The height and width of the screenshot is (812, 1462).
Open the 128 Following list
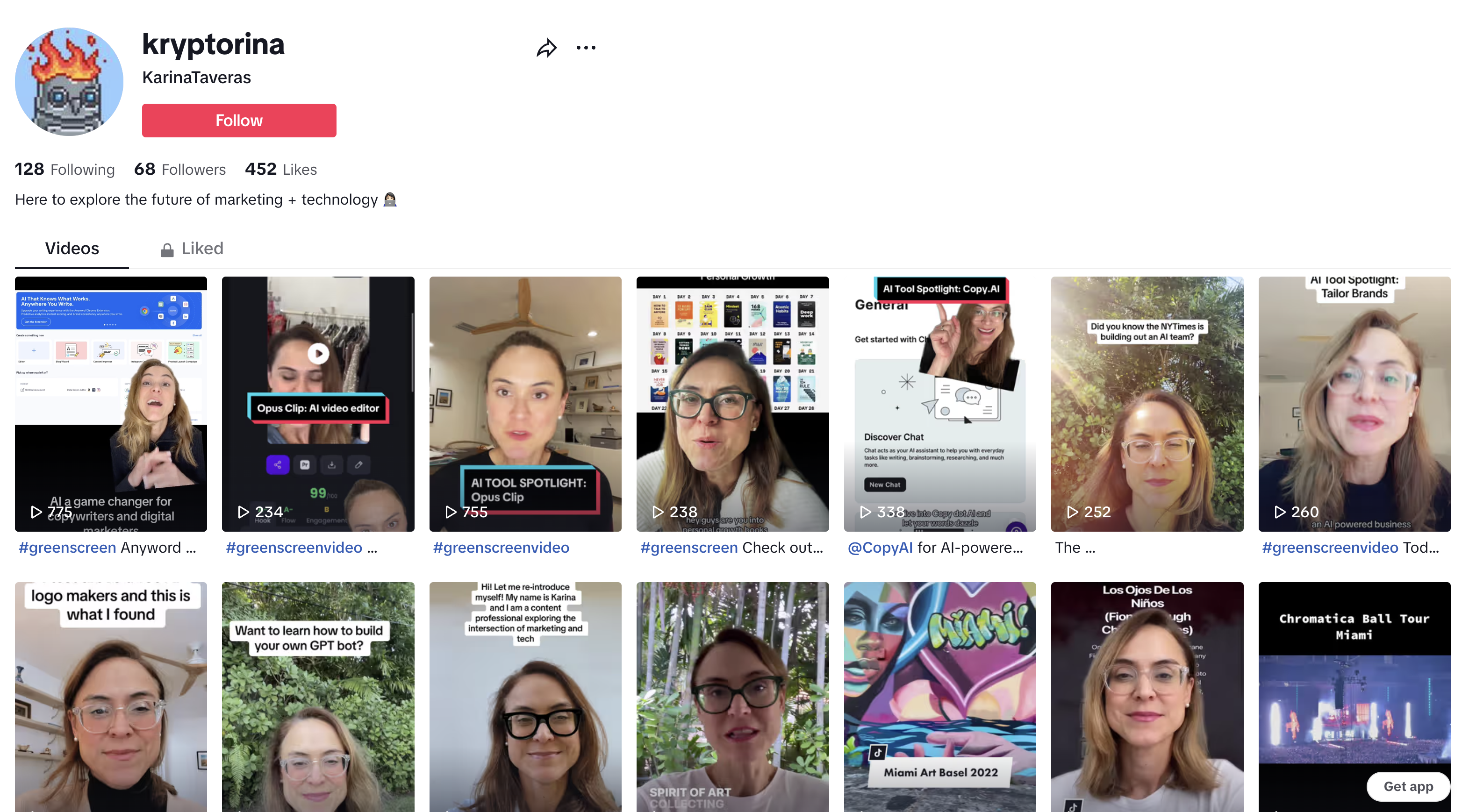64,169
